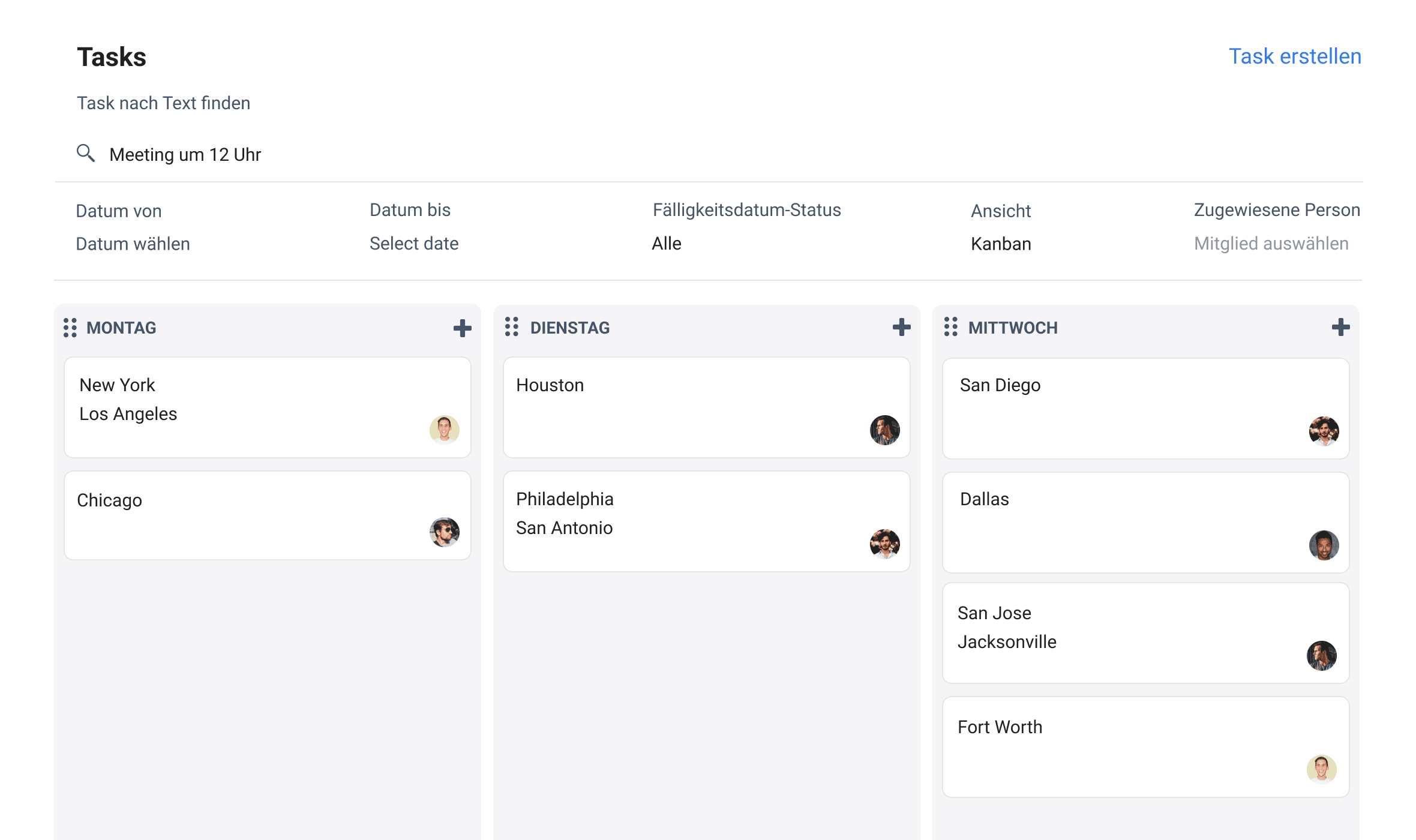Grab the Montag column drag handle

click(69, 328)
